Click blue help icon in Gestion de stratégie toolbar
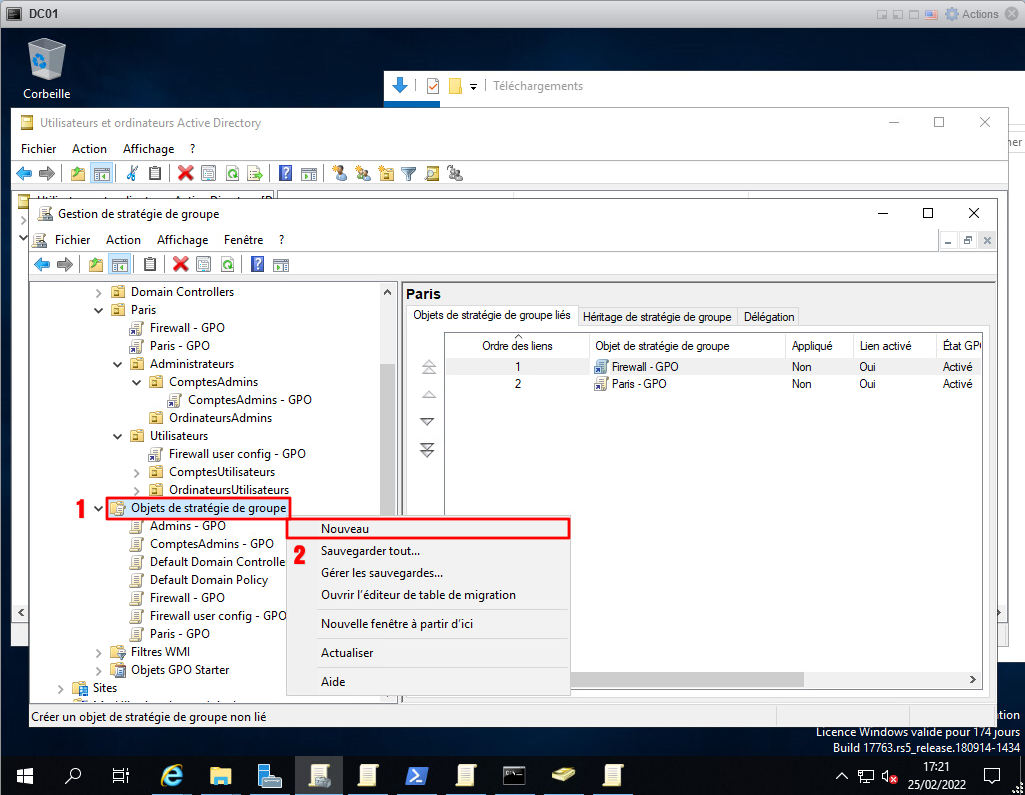The height and width of the screenshot is (795, 1025). (x=258, y=264)
